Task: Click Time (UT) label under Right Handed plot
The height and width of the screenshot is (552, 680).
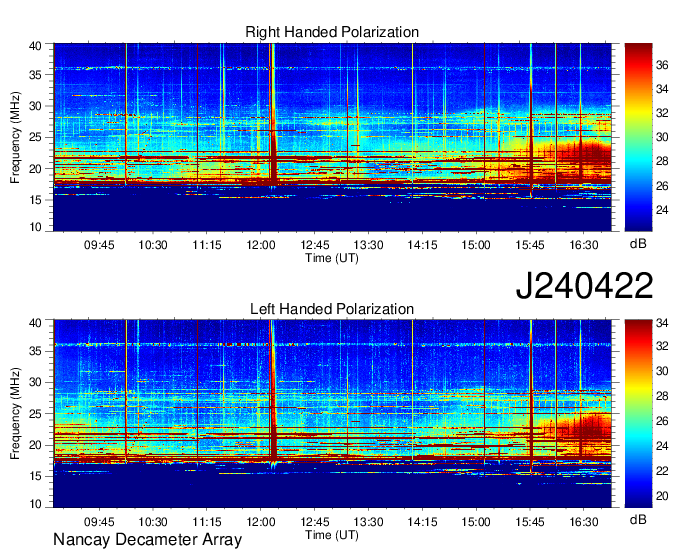Action: (332, 258)
